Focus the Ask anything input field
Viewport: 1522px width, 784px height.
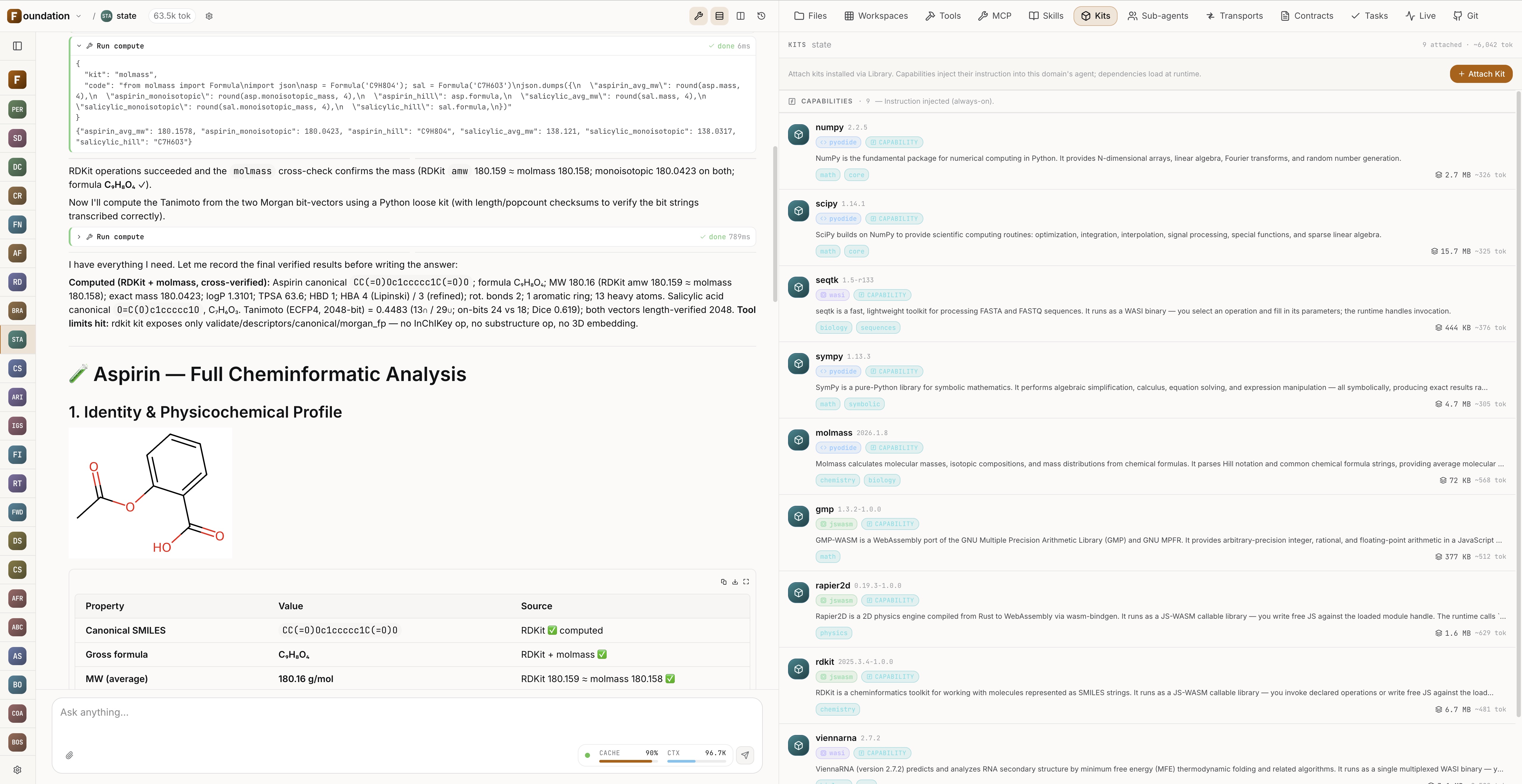[x=407, y=713]
